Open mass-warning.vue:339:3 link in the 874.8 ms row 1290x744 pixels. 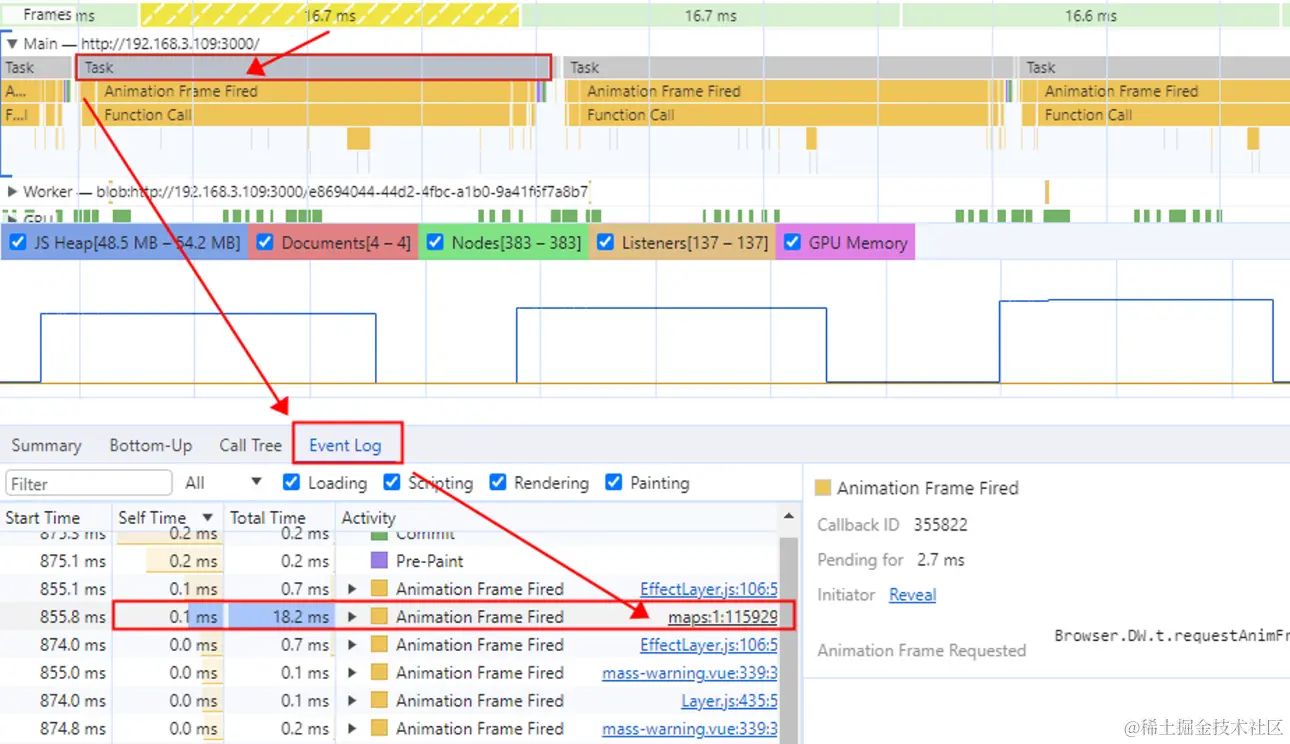(x=690, y=729)
